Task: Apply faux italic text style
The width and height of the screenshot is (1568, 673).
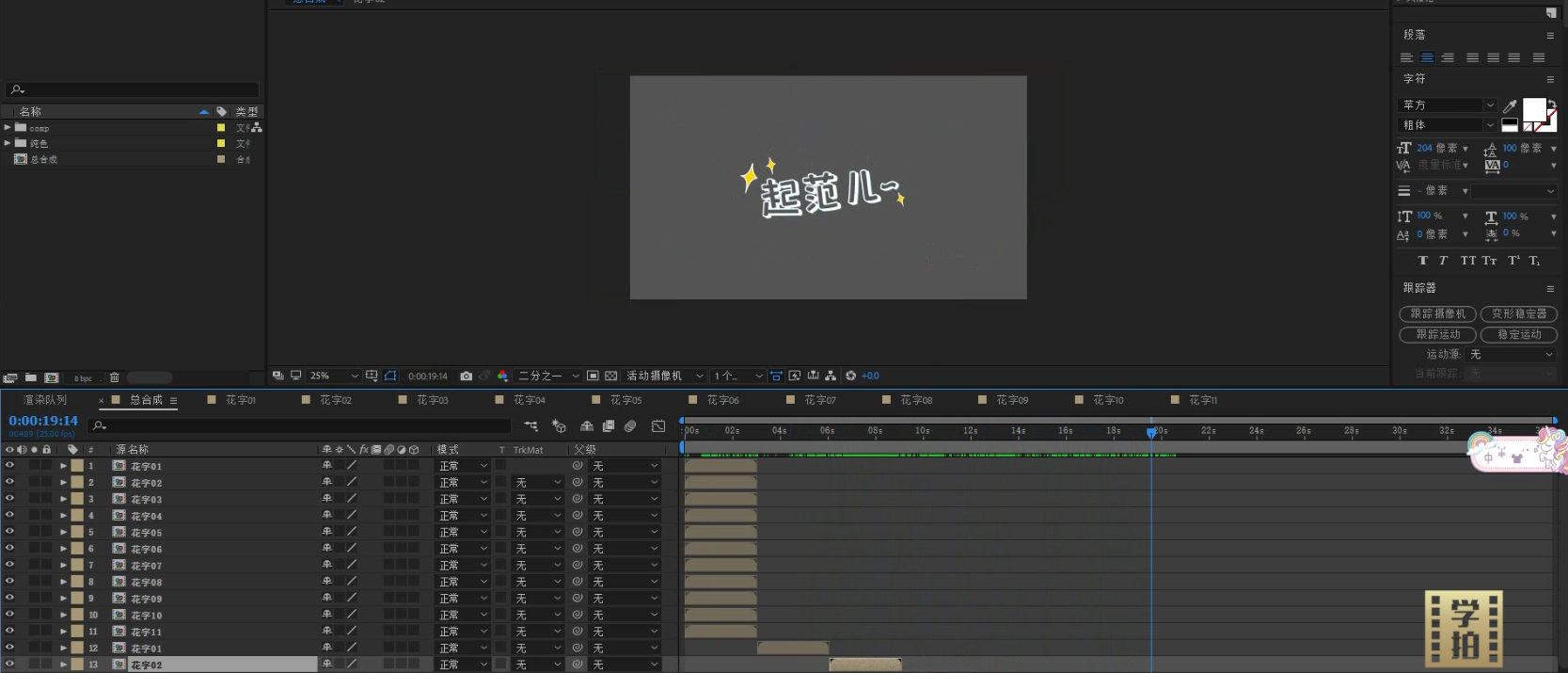Action: click(1443, 261)
